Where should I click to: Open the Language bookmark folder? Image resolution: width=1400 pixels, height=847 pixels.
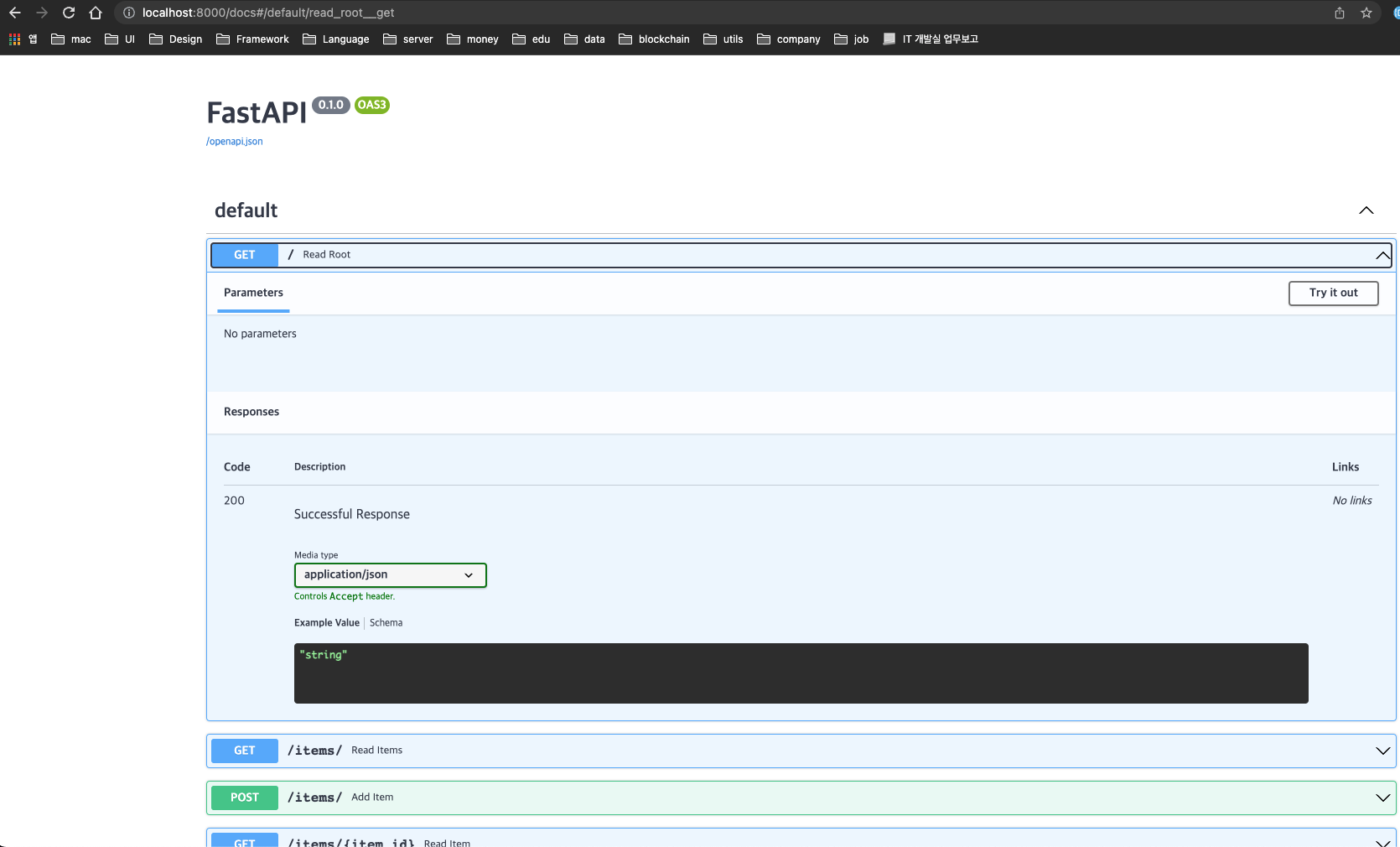point(336,39)
